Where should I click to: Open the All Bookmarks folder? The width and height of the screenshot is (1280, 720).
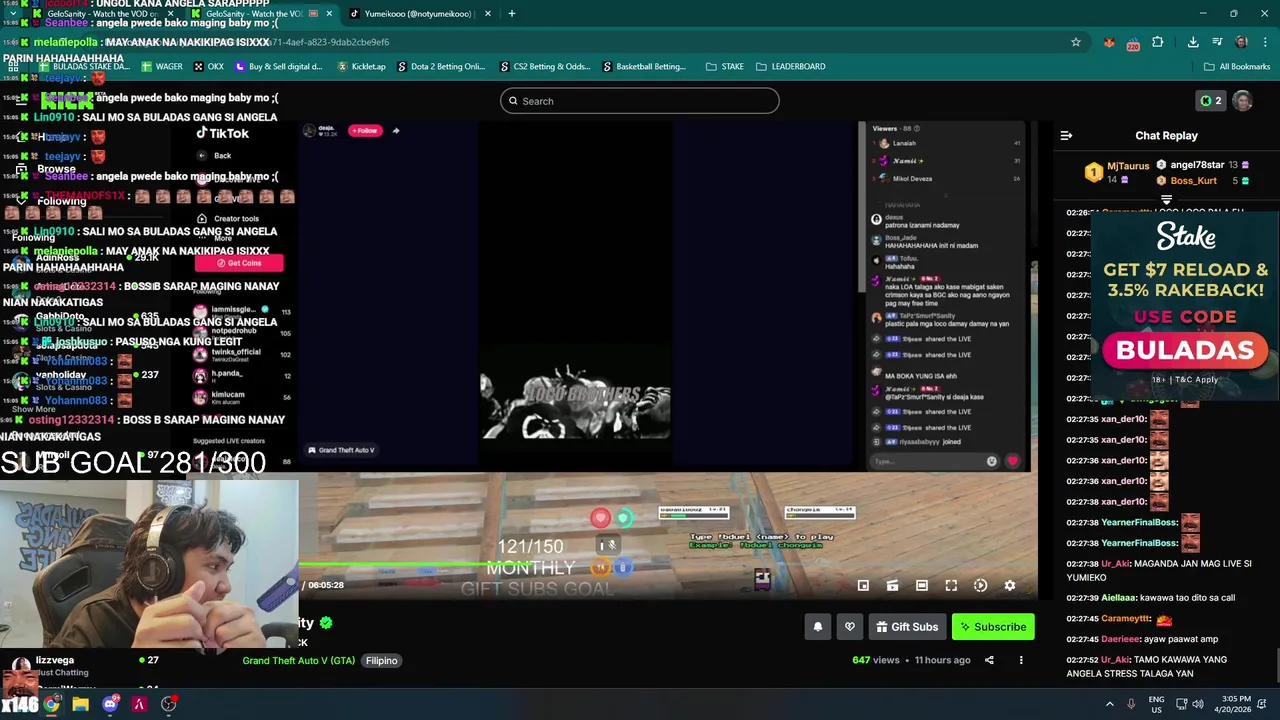(x=1237, y=67)
